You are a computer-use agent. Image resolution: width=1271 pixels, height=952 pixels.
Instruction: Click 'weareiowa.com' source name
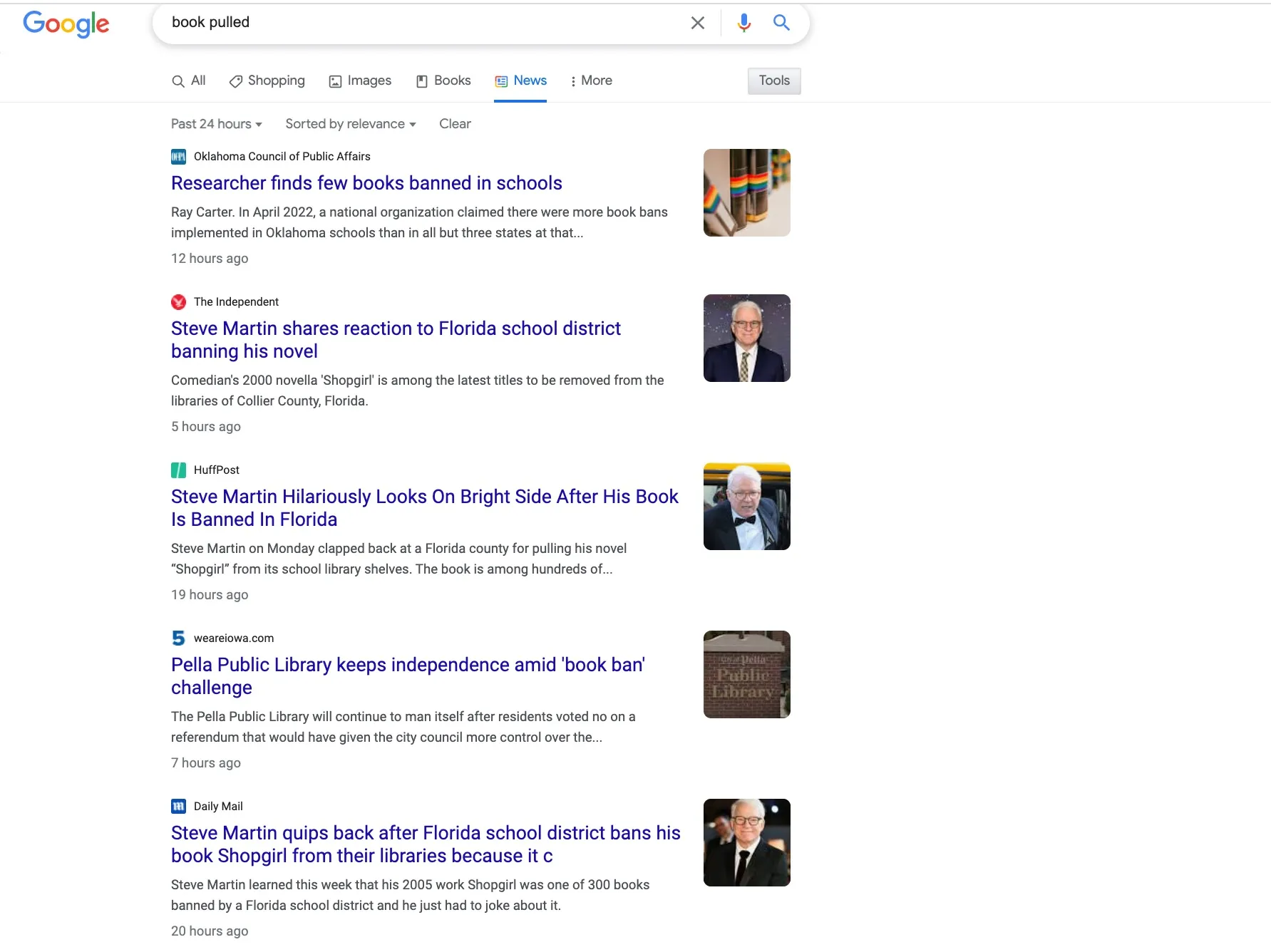234,638
